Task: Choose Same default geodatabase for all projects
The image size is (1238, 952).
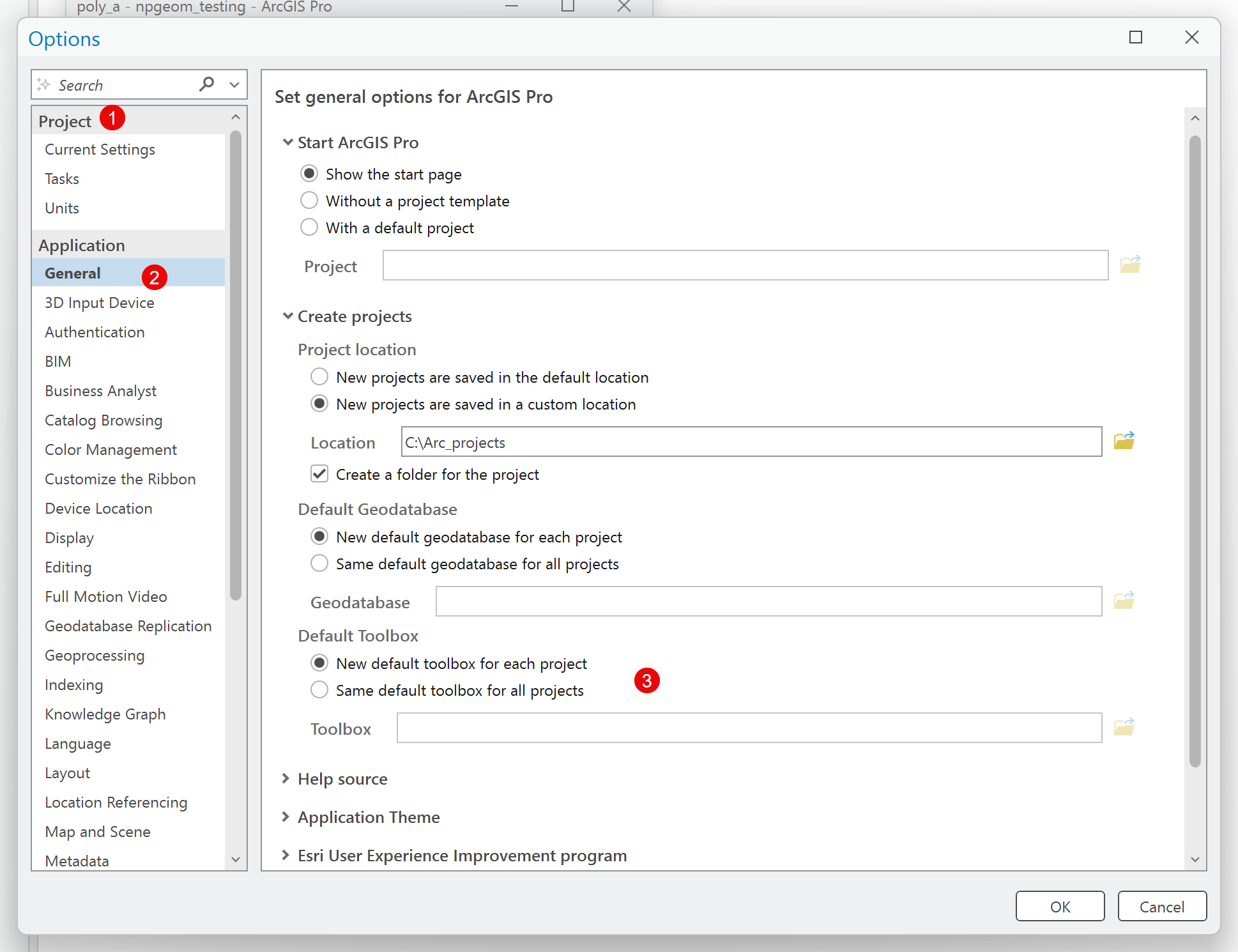Action: pos(319,563)
